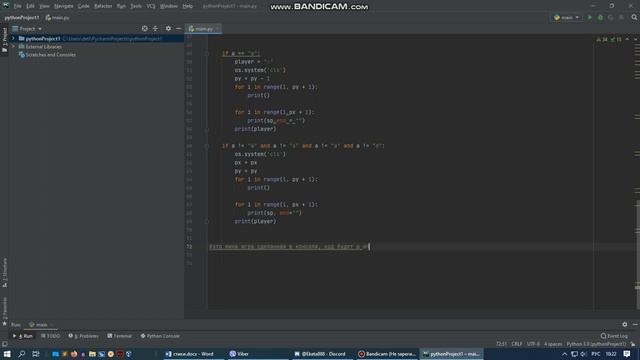The height and width of the screenshot is (360, 640).
Task: Open Task View on taskbar
Action: (36, 354)
